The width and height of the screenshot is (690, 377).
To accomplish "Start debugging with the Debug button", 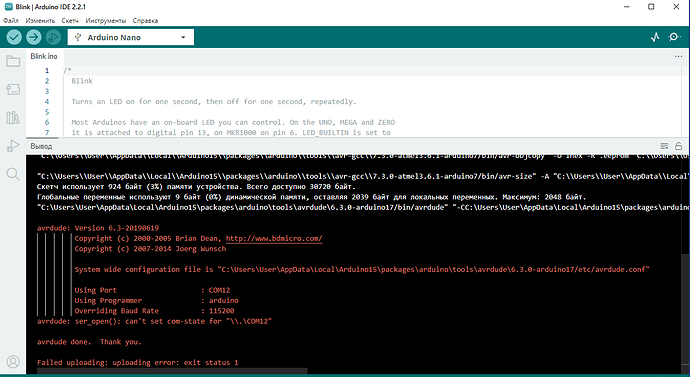I will (x=53, y=37).
